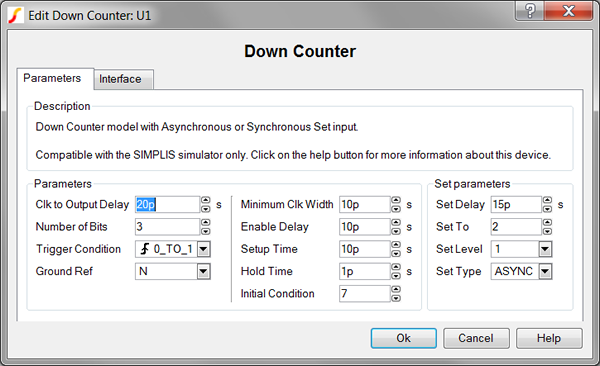Increase the Initial Condition spinner

pos(396,289)
